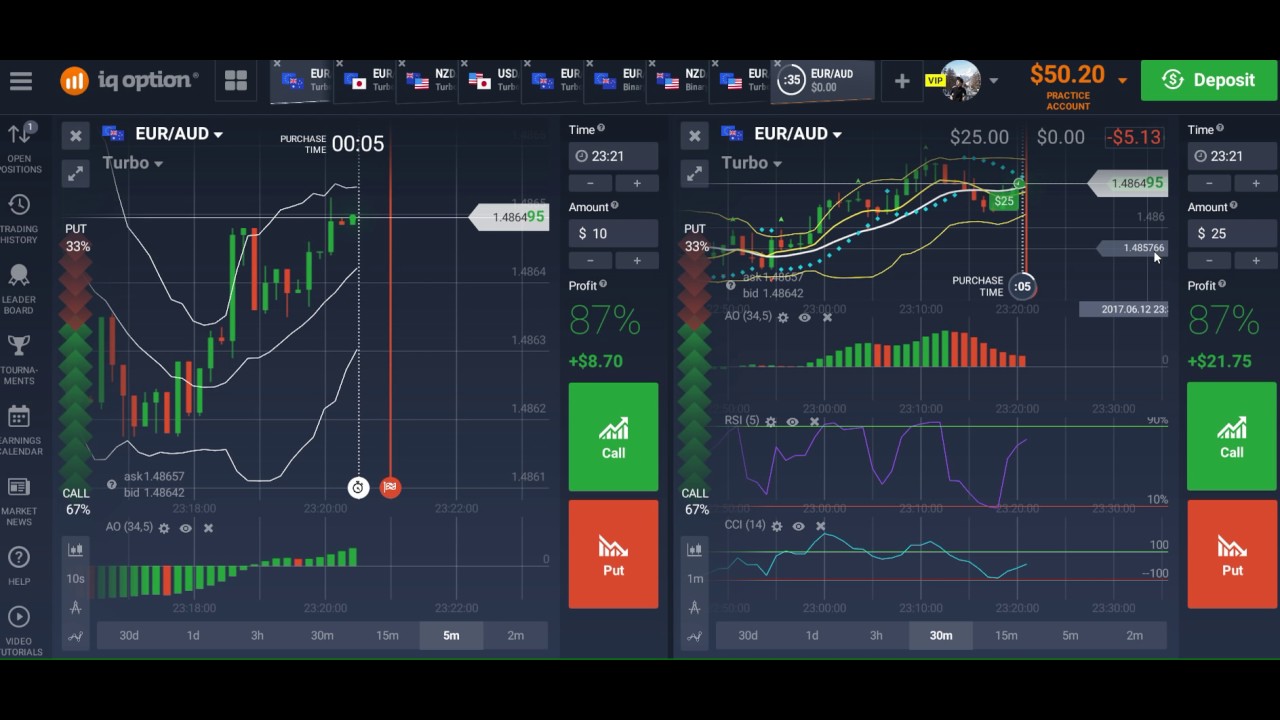Remove the CCI (14) indicator

820,526
